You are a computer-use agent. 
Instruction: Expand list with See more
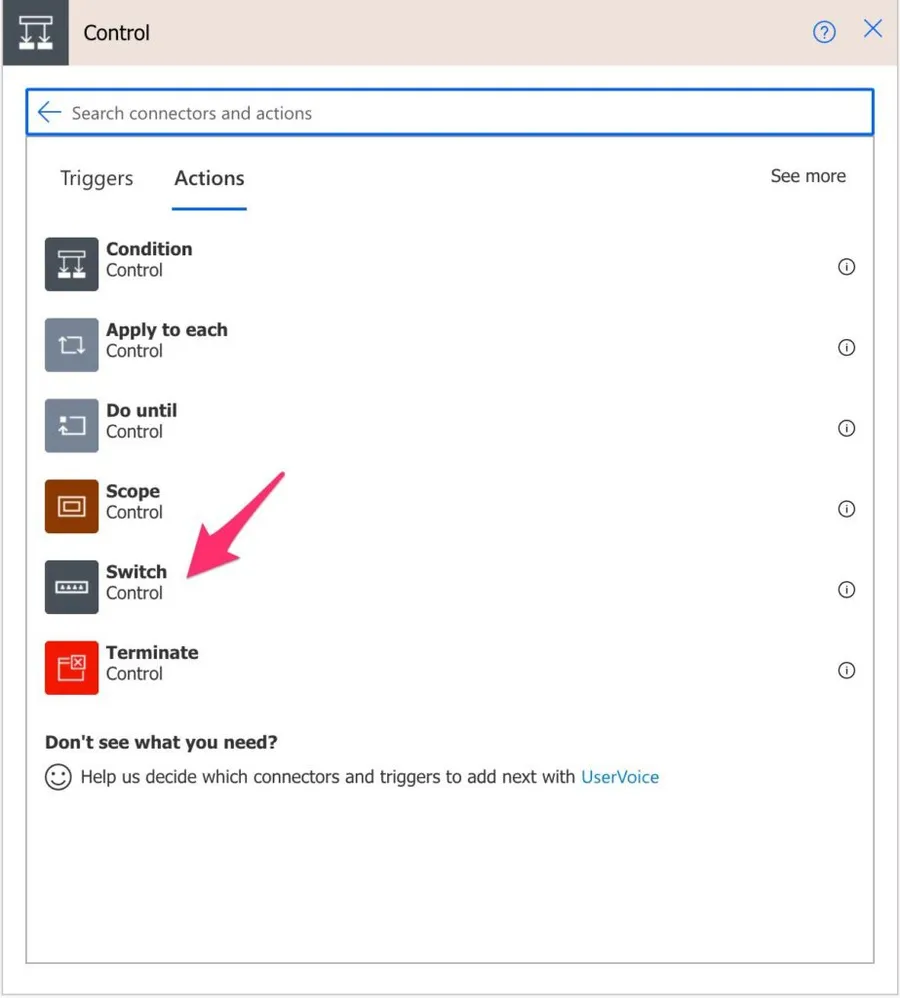[807, 176]
